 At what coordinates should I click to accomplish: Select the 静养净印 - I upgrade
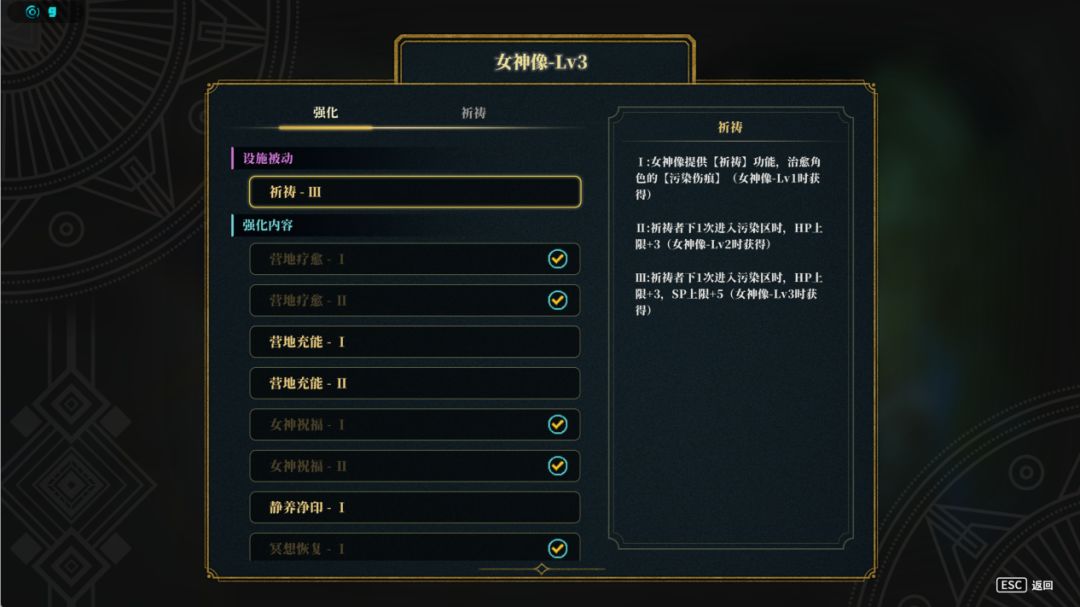coord(414,507)
